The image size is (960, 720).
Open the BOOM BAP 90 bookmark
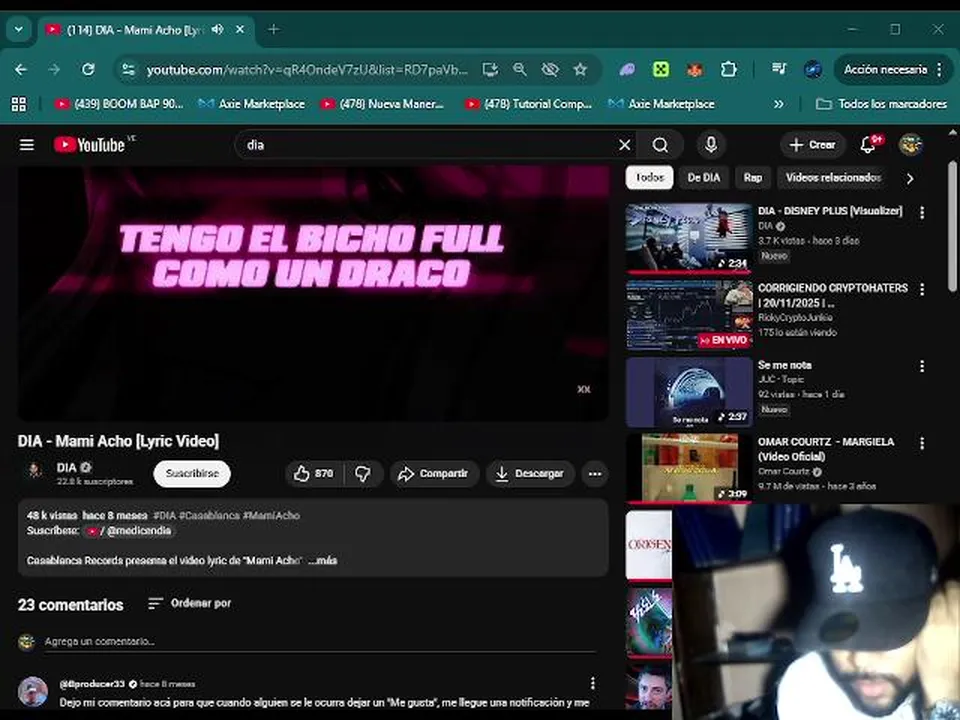click(119, 104)
